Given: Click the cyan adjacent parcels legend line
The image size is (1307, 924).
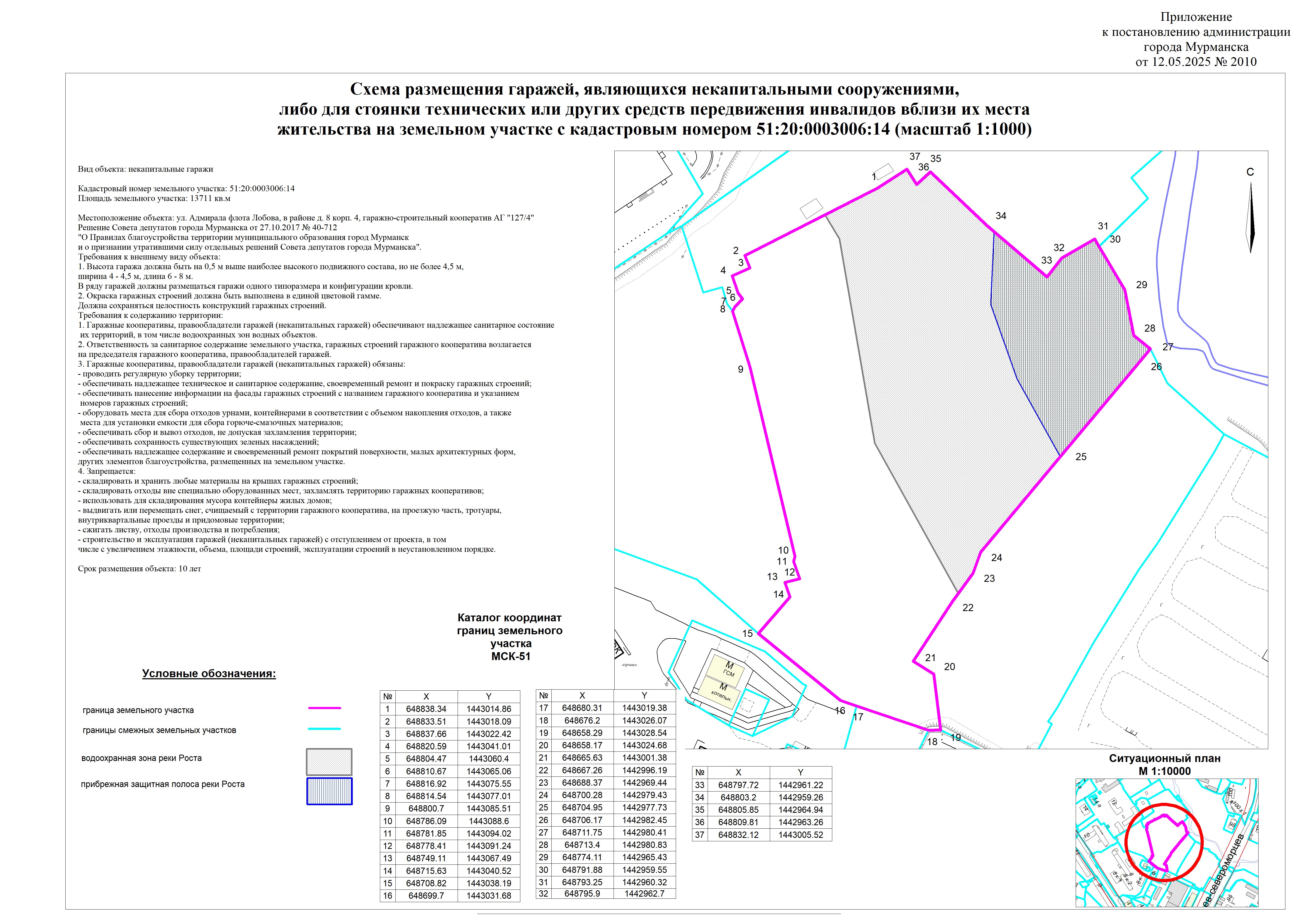Looking at the screenshot, I should 325,729.
